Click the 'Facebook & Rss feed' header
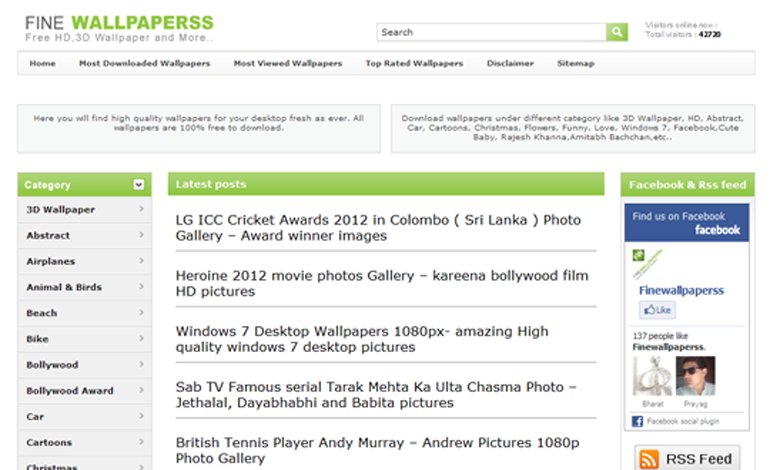This screenshot has height=470, width=770. [688, 185]
